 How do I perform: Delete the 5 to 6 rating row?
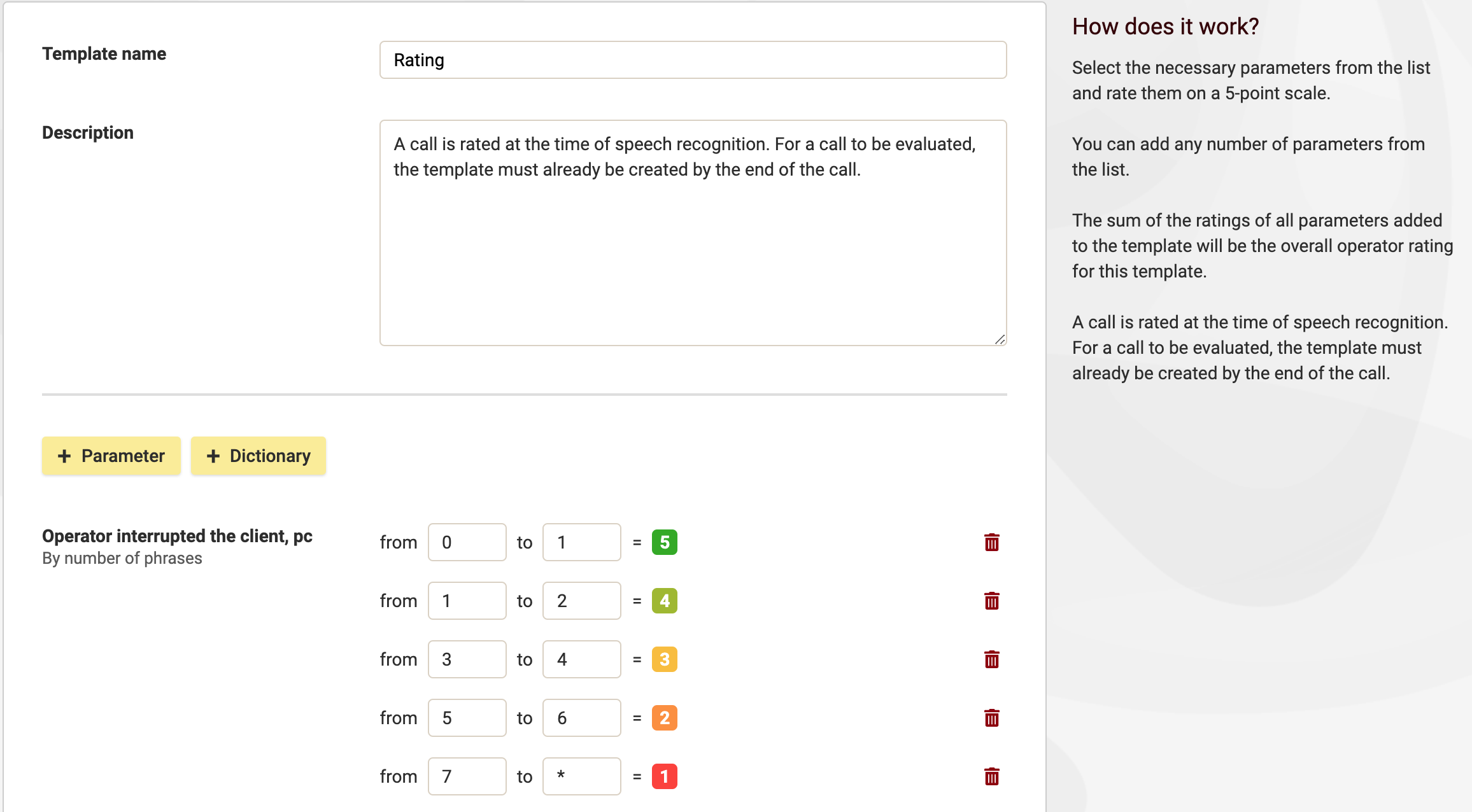click(991, 718)
